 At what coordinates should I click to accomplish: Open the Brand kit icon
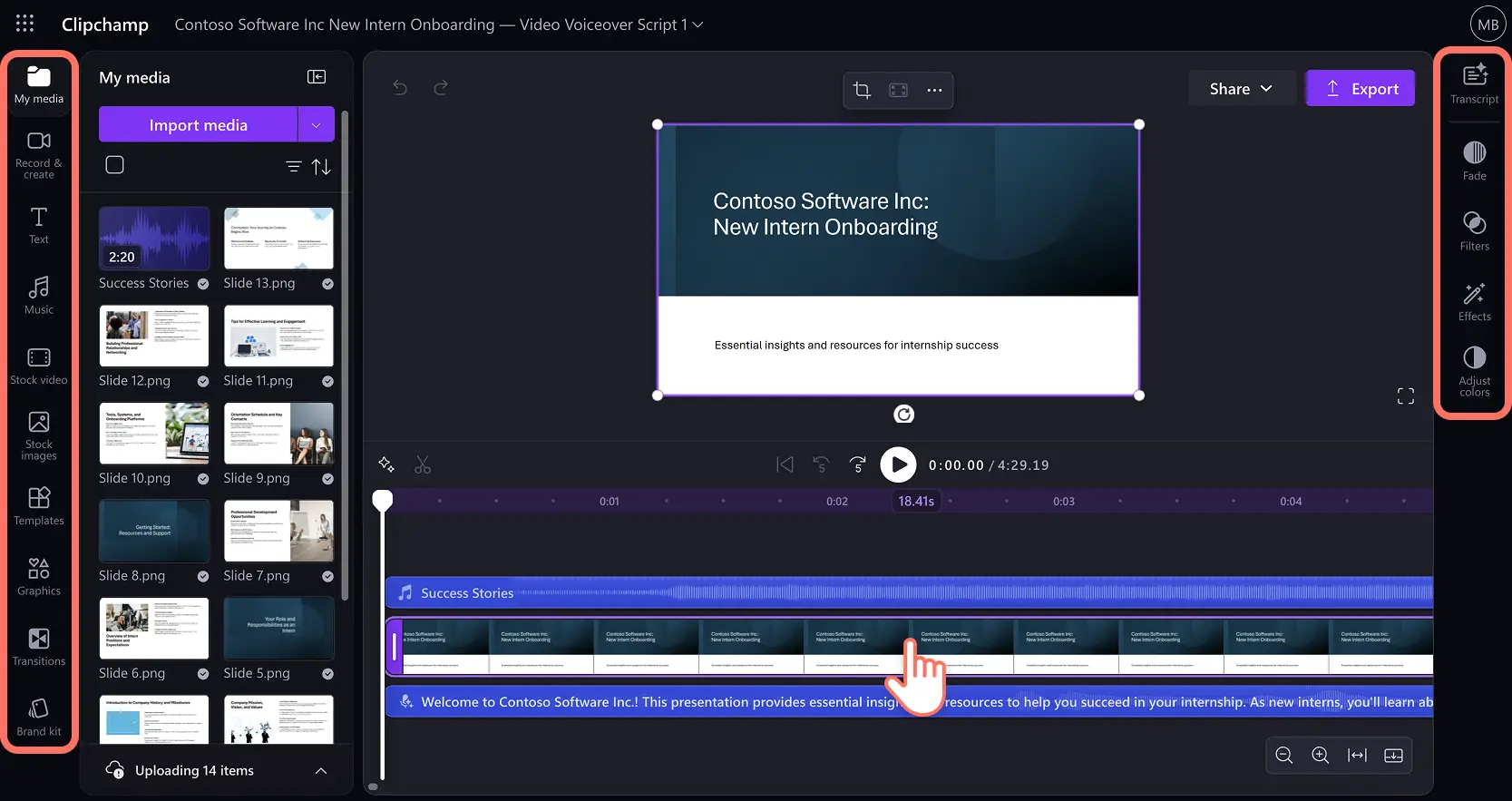[39, 717]
